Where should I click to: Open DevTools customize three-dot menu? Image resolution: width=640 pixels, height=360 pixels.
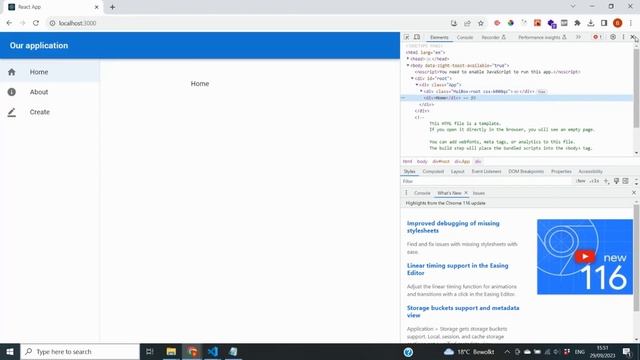click(623, 37)
